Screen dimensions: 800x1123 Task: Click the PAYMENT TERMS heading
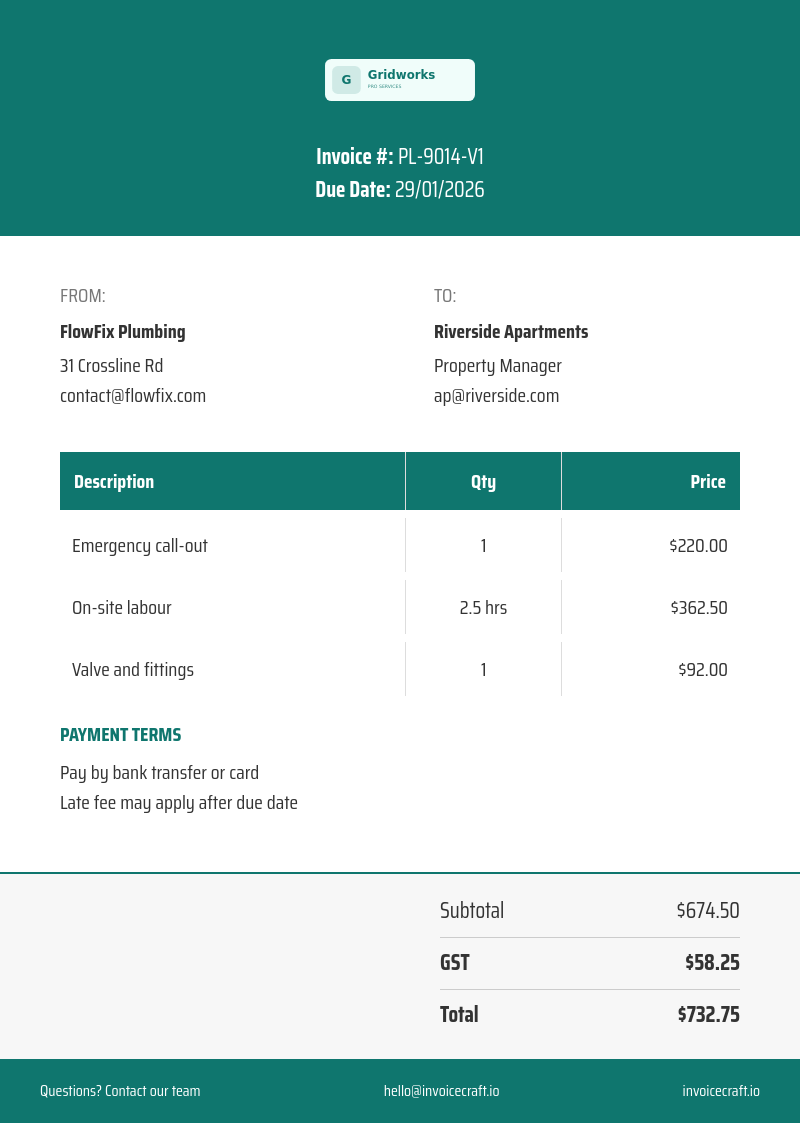[120, 735]
